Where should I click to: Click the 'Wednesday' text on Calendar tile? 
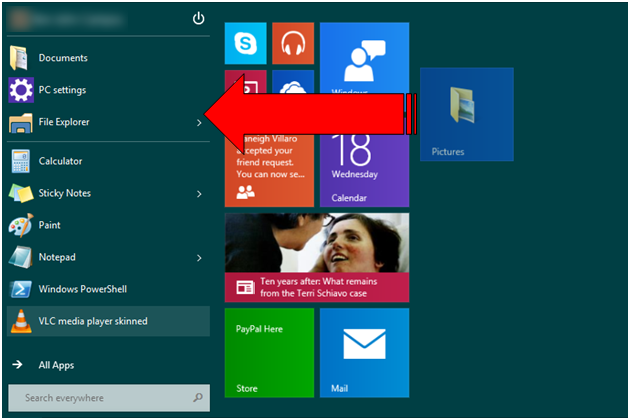coord(354,174)
